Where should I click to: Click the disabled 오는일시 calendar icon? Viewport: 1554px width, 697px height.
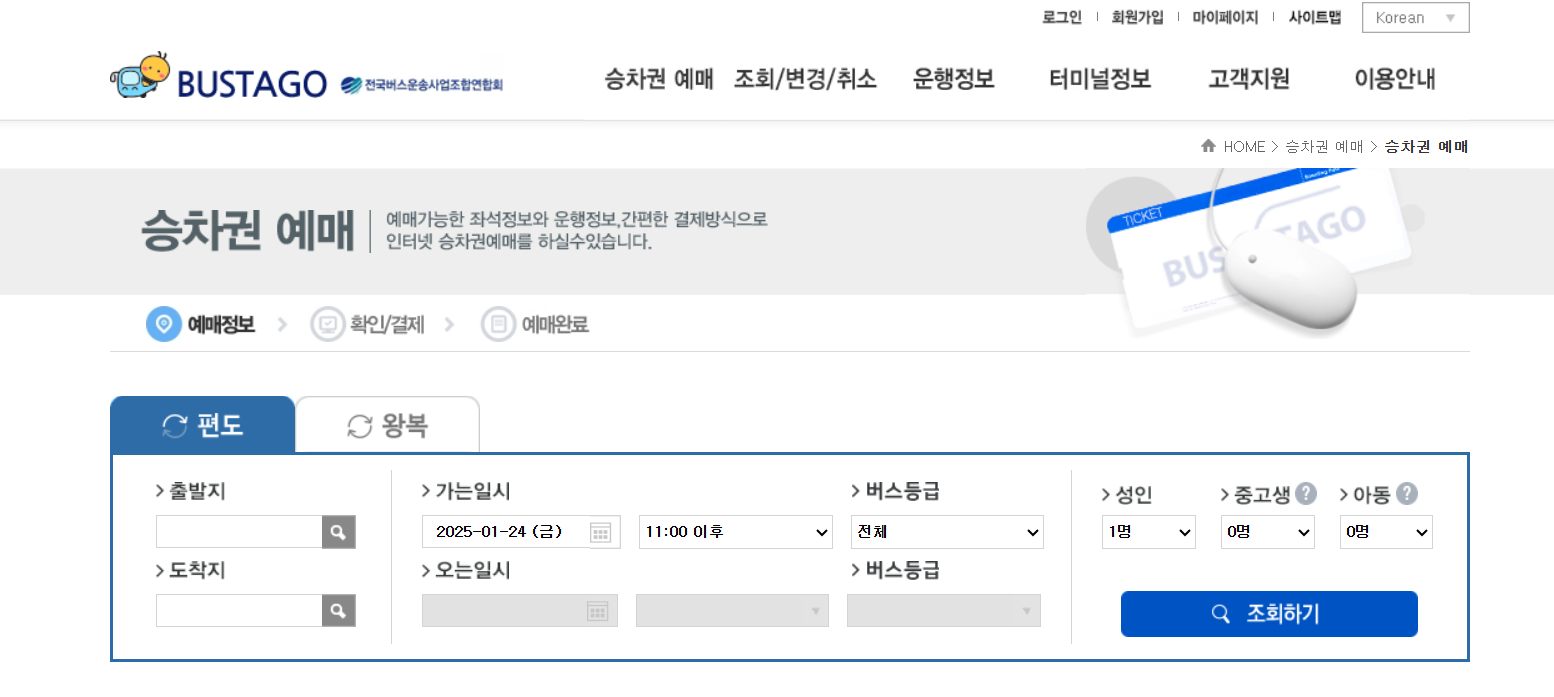tap(601, 610)
